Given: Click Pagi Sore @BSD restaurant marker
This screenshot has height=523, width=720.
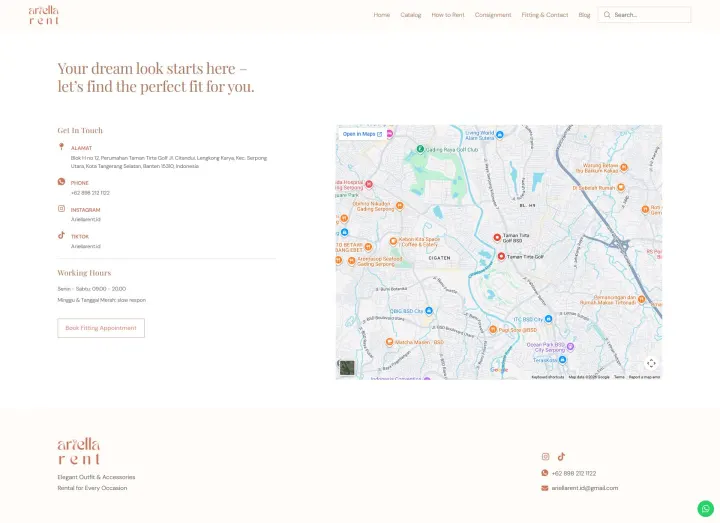Looking at the screenshot, I should tap(493, 329).
